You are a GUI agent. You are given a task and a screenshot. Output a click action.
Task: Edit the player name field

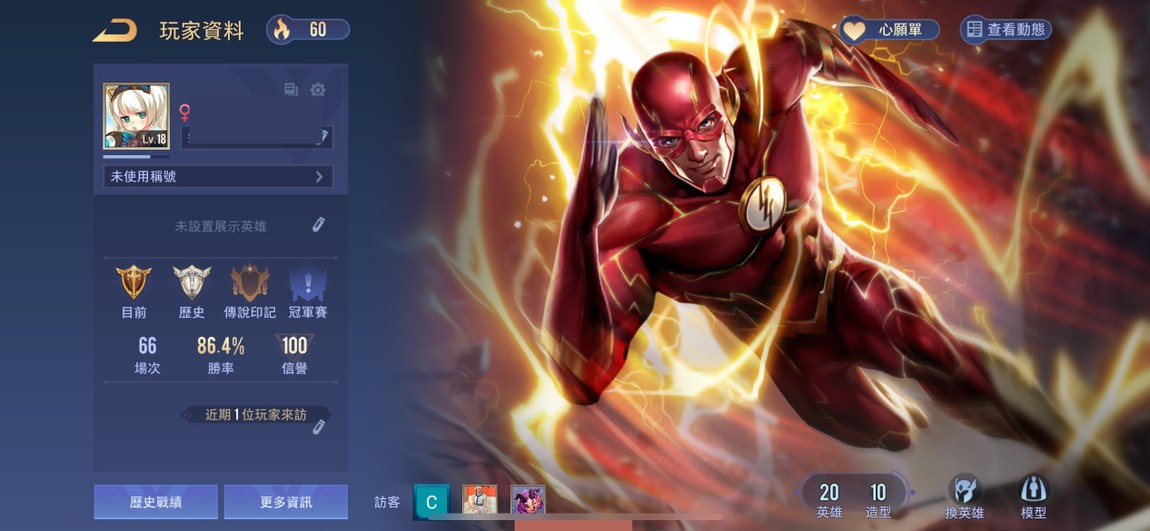coord(257,137)
